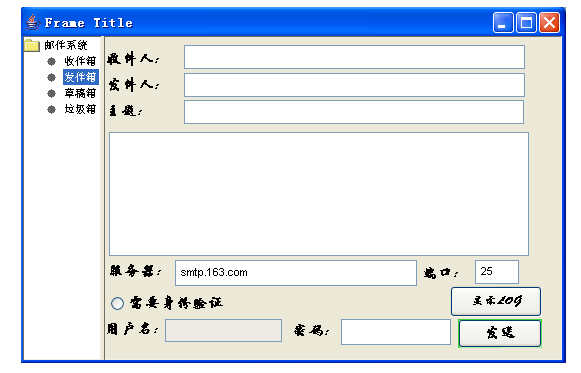
Task: Enable the 需要身份验证 radio button
Action: click(x=117, y=303)
